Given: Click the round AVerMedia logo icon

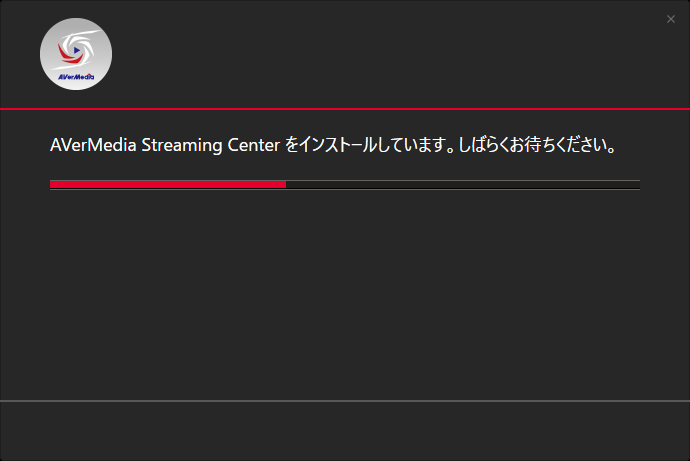Looking at the screenshot, I should (76, 54).
